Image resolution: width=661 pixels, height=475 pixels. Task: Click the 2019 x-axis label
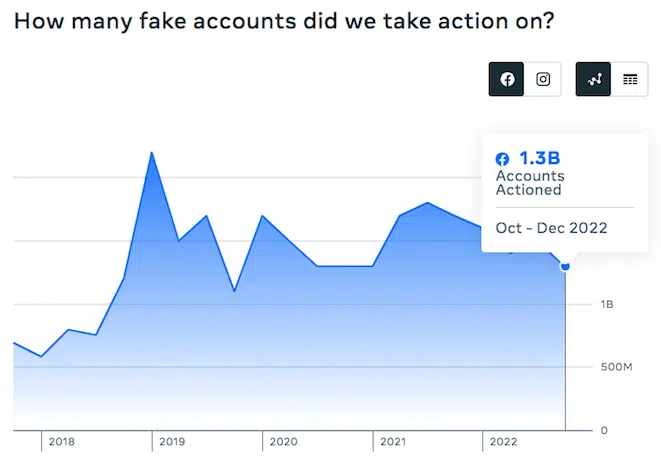(172, 442)
